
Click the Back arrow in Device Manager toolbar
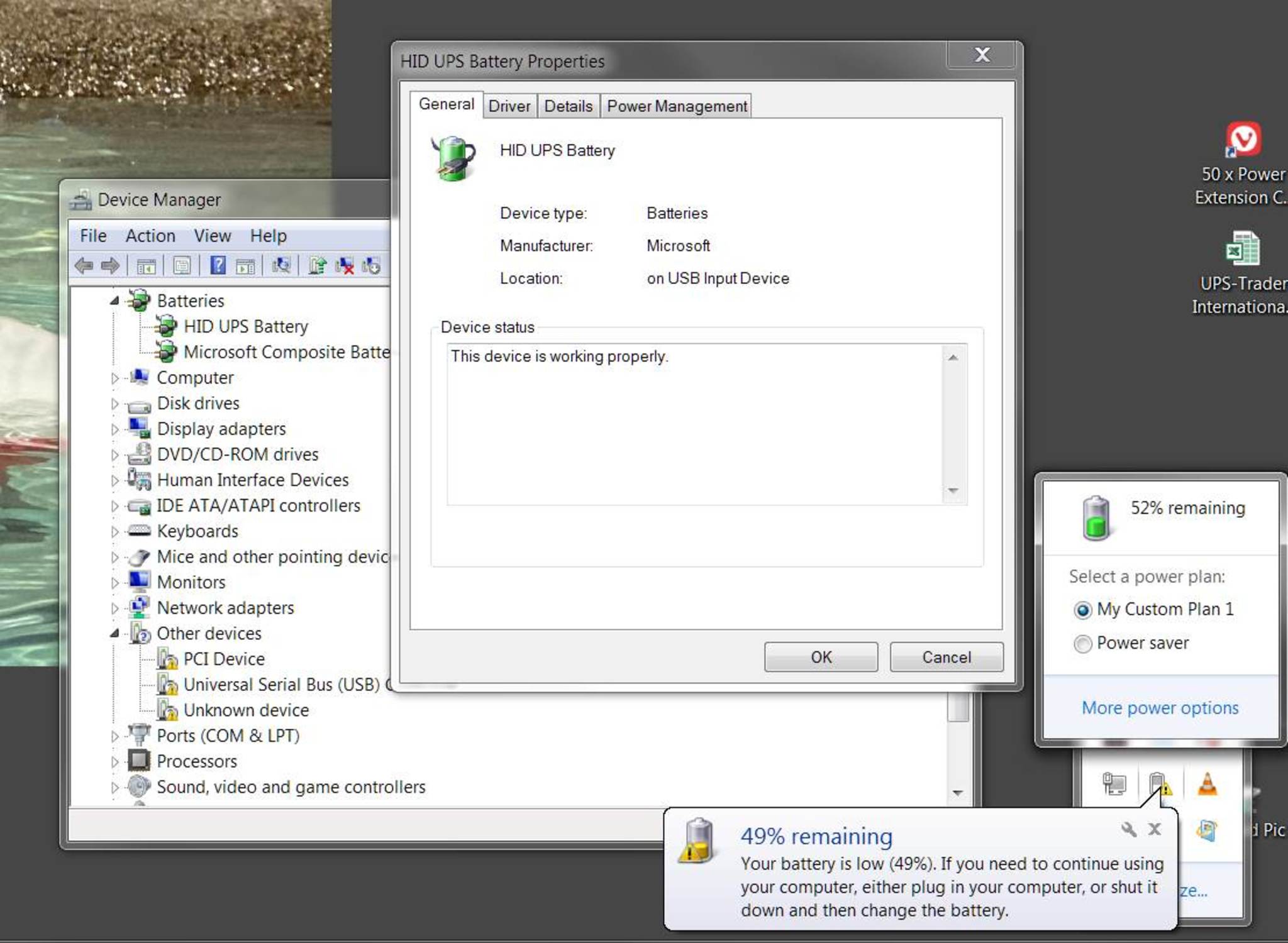tap(84, 266)
